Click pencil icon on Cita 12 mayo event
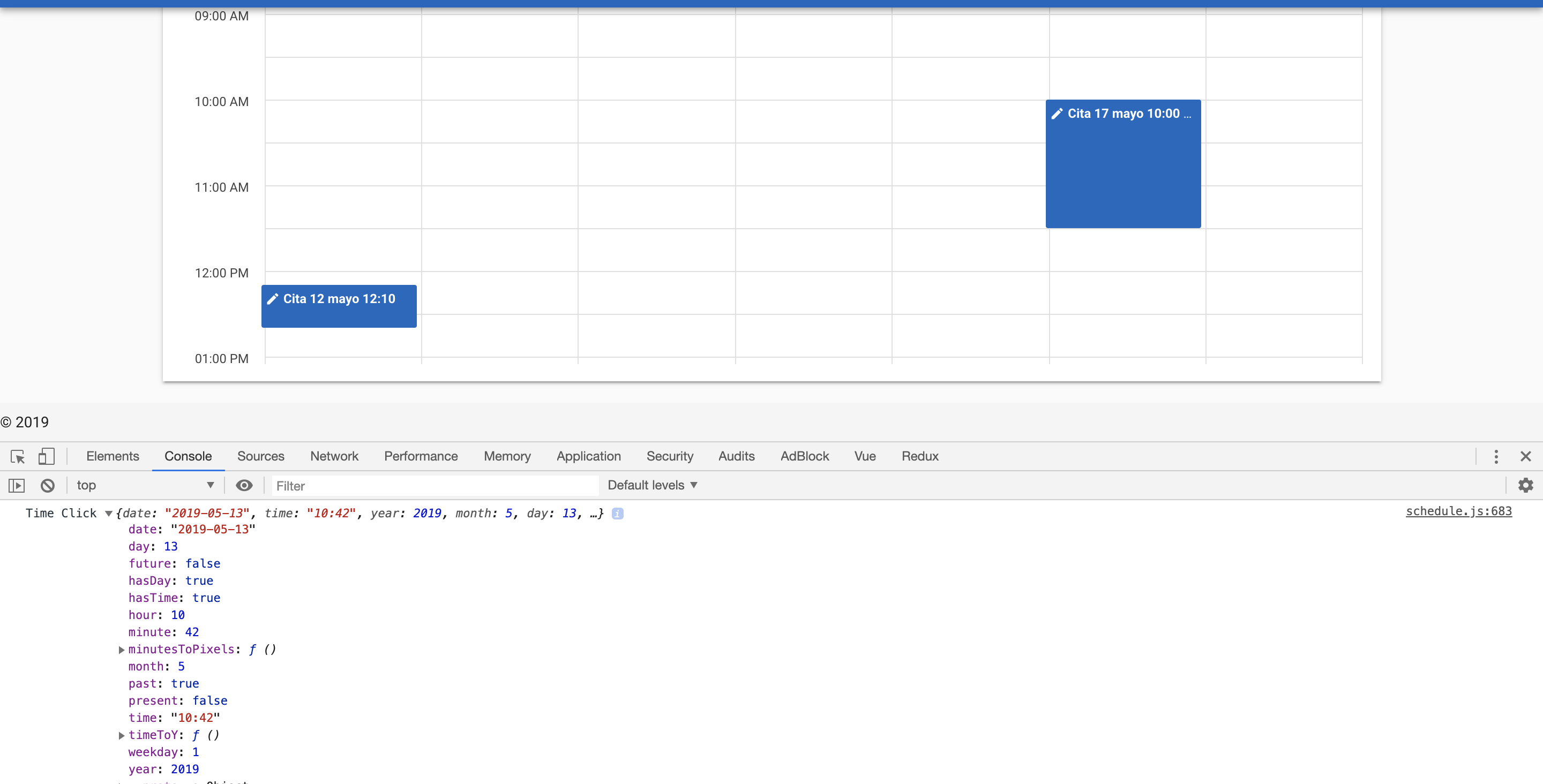The height and width of the screenshot is (784, 1543). [x=273, y=299]
